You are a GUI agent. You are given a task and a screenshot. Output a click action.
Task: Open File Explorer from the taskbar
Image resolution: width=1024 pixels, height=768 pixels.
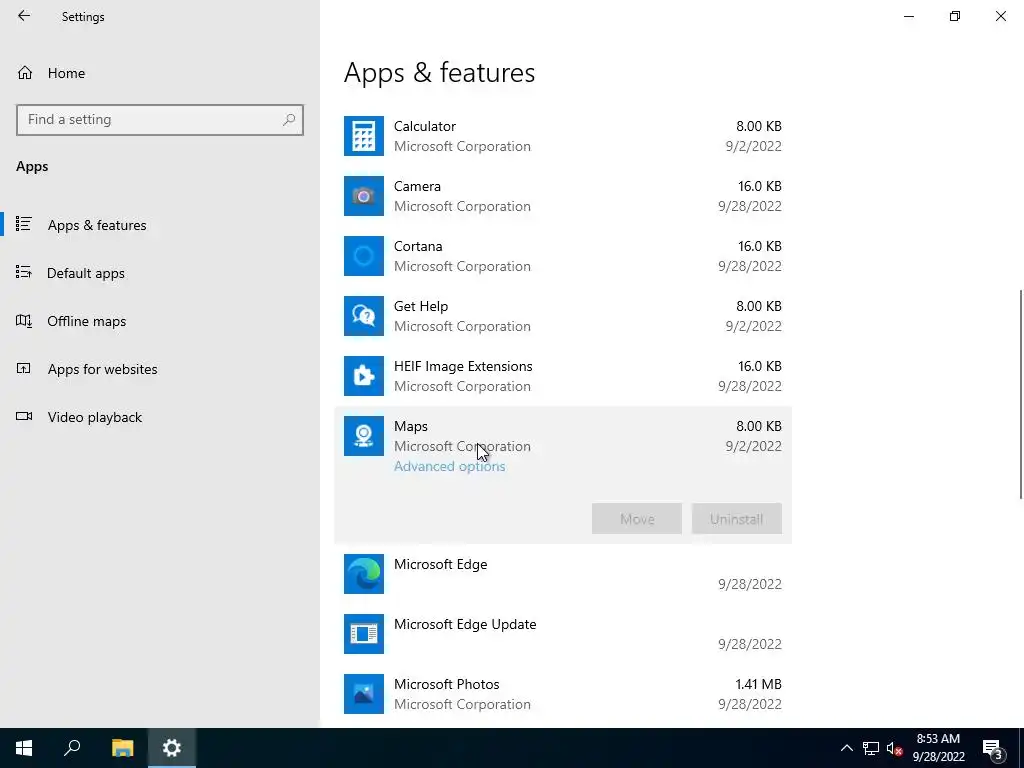(x=122, y=748)
